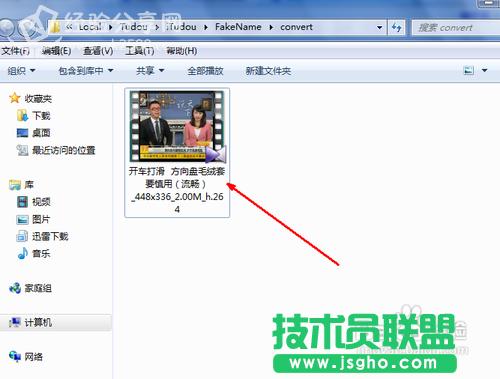The width and height of the screenshot is (500, 379).
Task: Select 视频 in the sidebar
Action: (41, 202)
